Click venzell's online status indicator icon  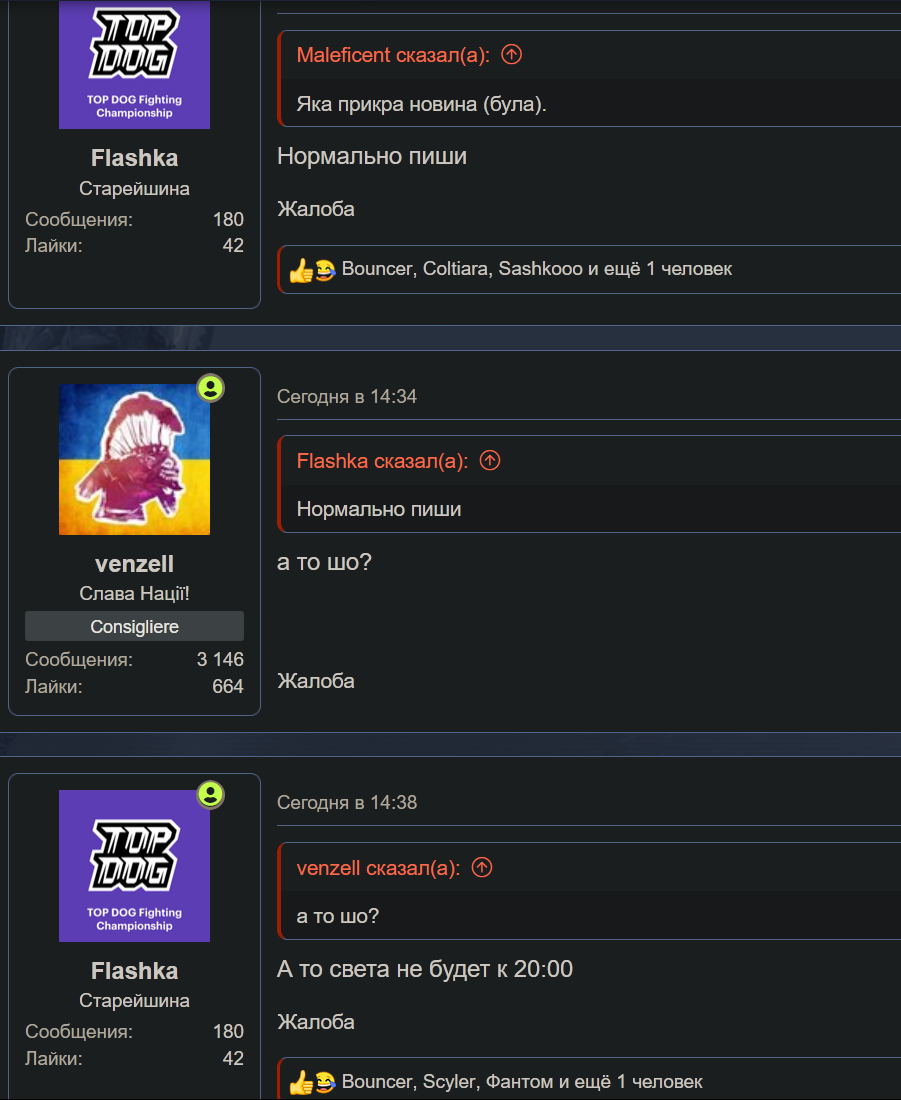(x=211, y=388)
